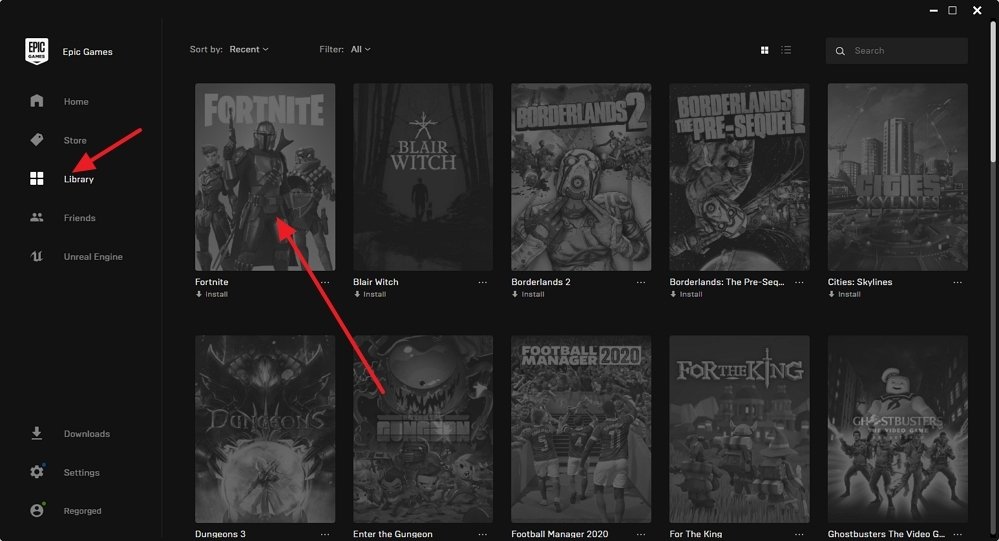The image size is (999, 541).
Task: Open the Regorged profile avatar icon
Action: pyautogui.click(x=37, y=510)
